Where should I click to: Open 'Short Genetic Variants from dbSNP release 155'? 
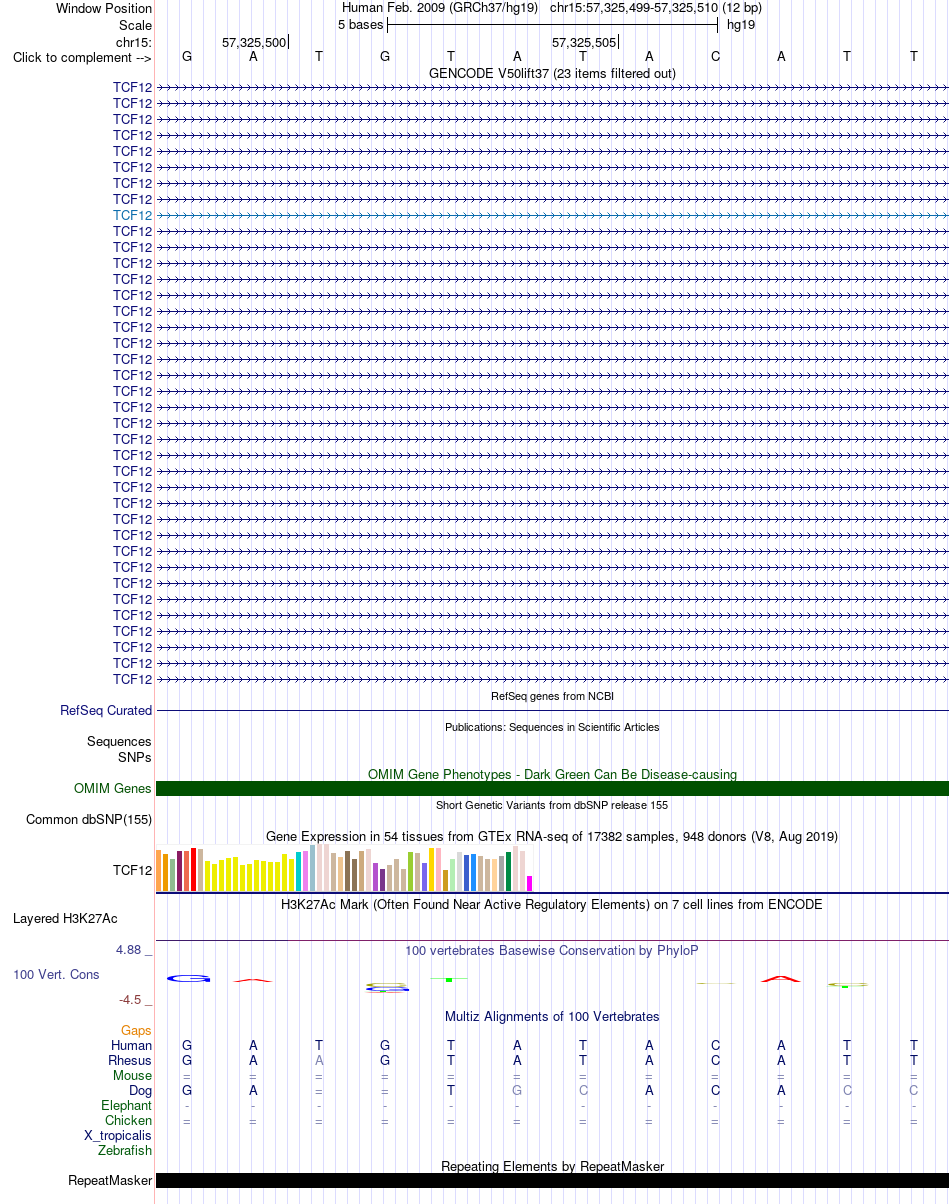(552, 805)
